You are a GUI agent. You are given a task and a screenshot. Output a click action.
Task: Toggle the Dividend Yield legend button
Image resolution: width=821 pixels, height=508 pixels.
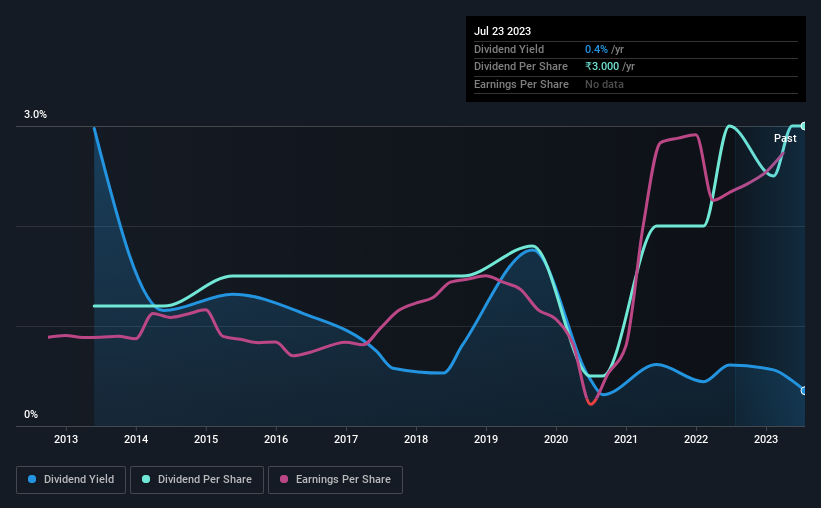tap(71, 480)
